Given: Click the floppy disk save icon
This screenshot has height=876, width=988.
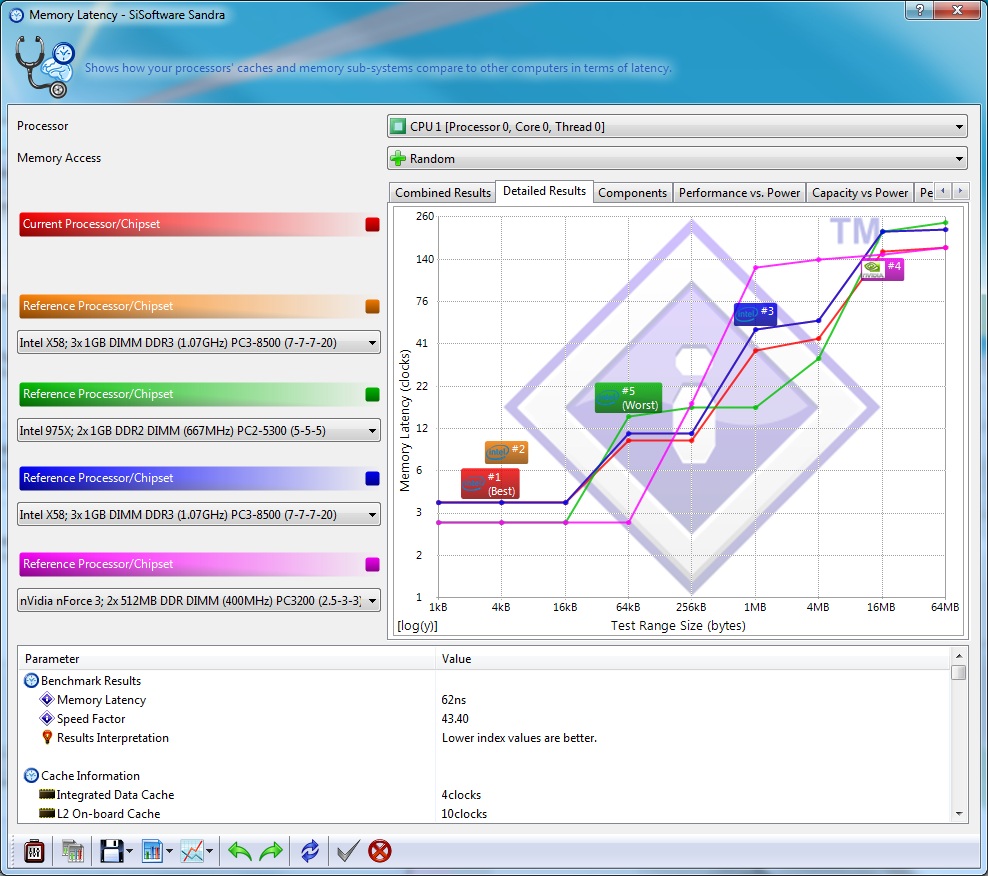Looking at the screenshot, I should pos(112,851).
